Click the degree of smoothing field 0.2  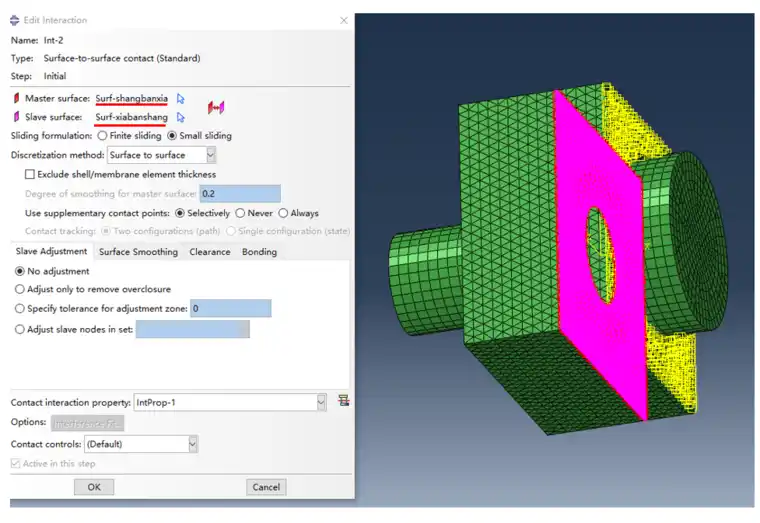click(x=240, y=193)
